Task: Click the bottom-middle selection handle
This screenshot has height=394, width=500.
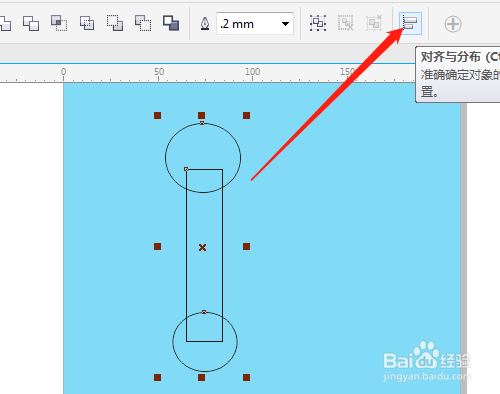Action: click(x=201, y=377)
